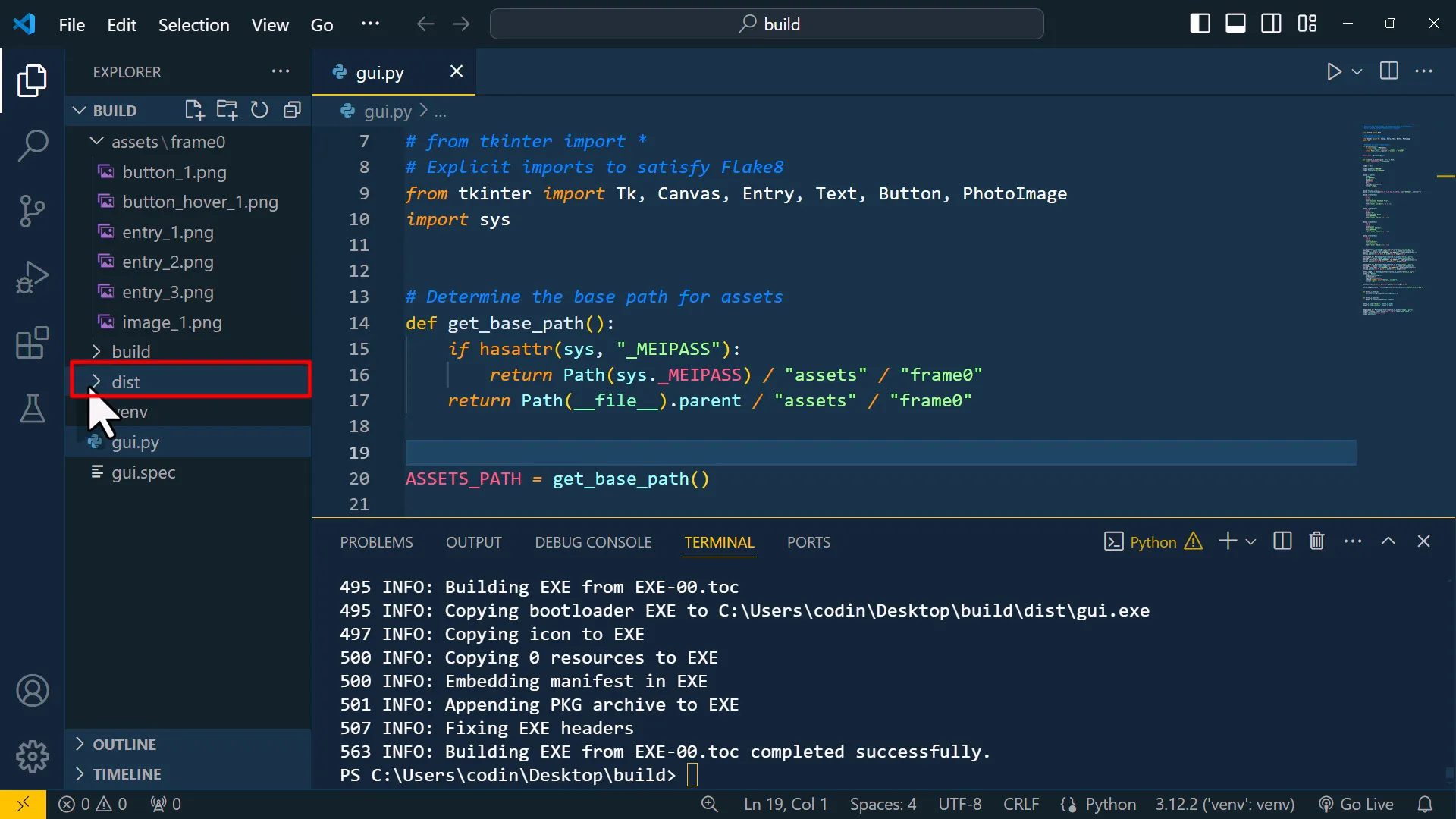The image size is (1456, 819).
Task: Run the gui.py file
Action: [x=1334, y=71]
